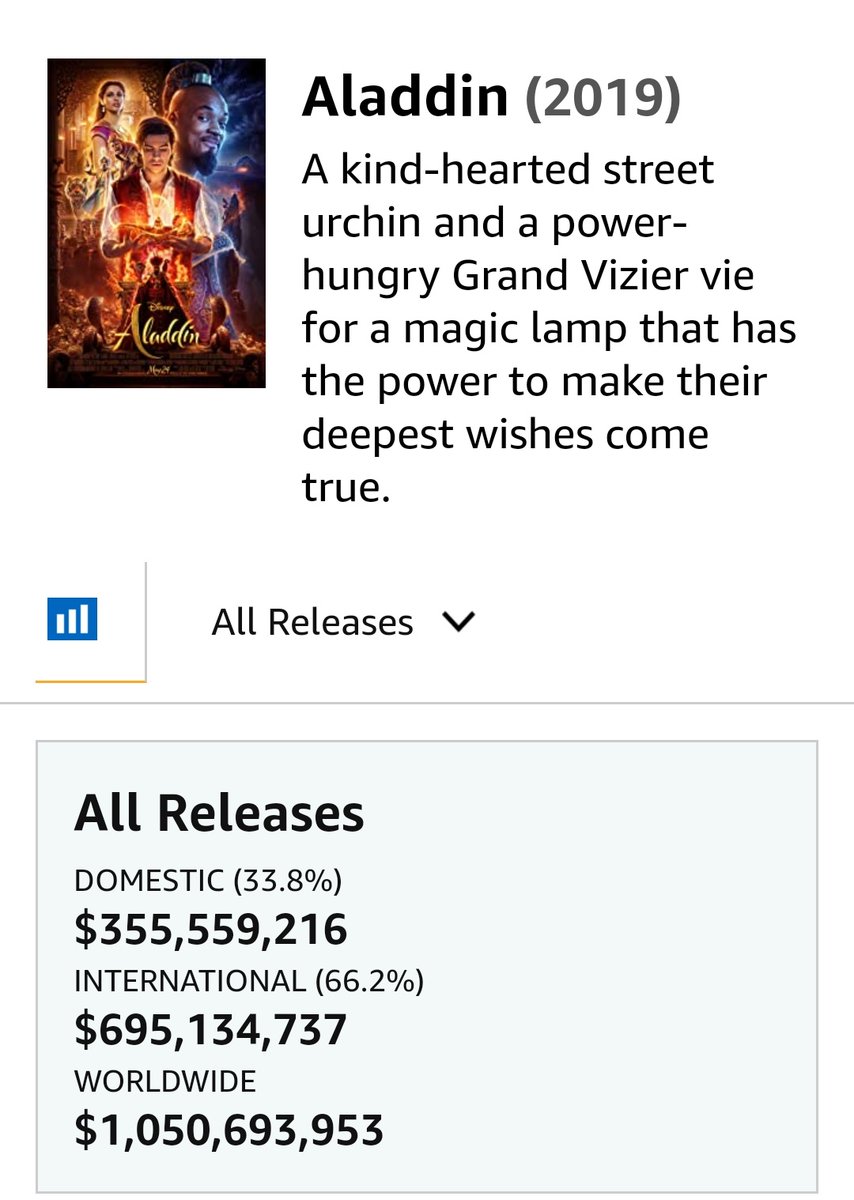Select the domestic gross $355,559,216 figure
The height and width of the screenshot is (1200, 854).
(x=211, y=930)
